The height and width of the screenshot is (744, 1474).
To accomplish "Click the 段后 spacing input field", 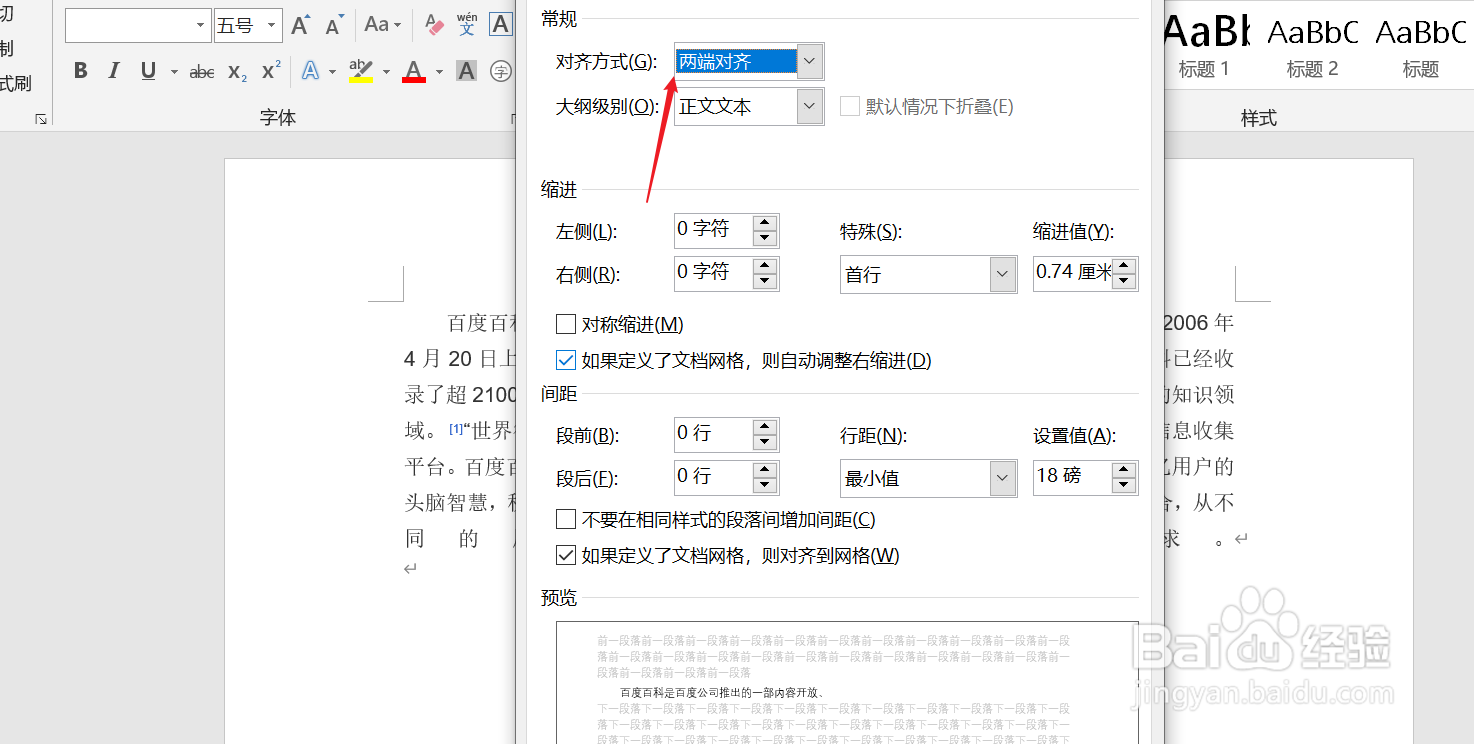I will [x=714, y=478].
